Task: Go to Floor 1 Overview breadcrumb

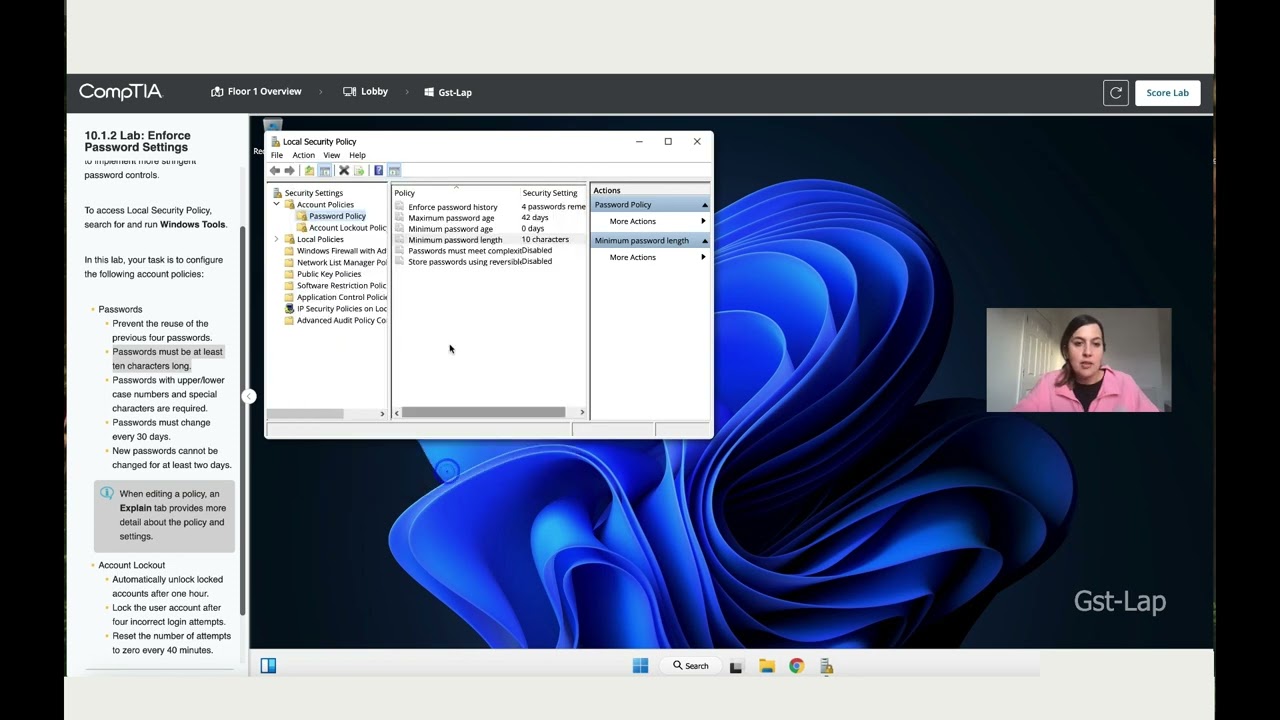Action: pyautogui.click(x=256, y=92)
